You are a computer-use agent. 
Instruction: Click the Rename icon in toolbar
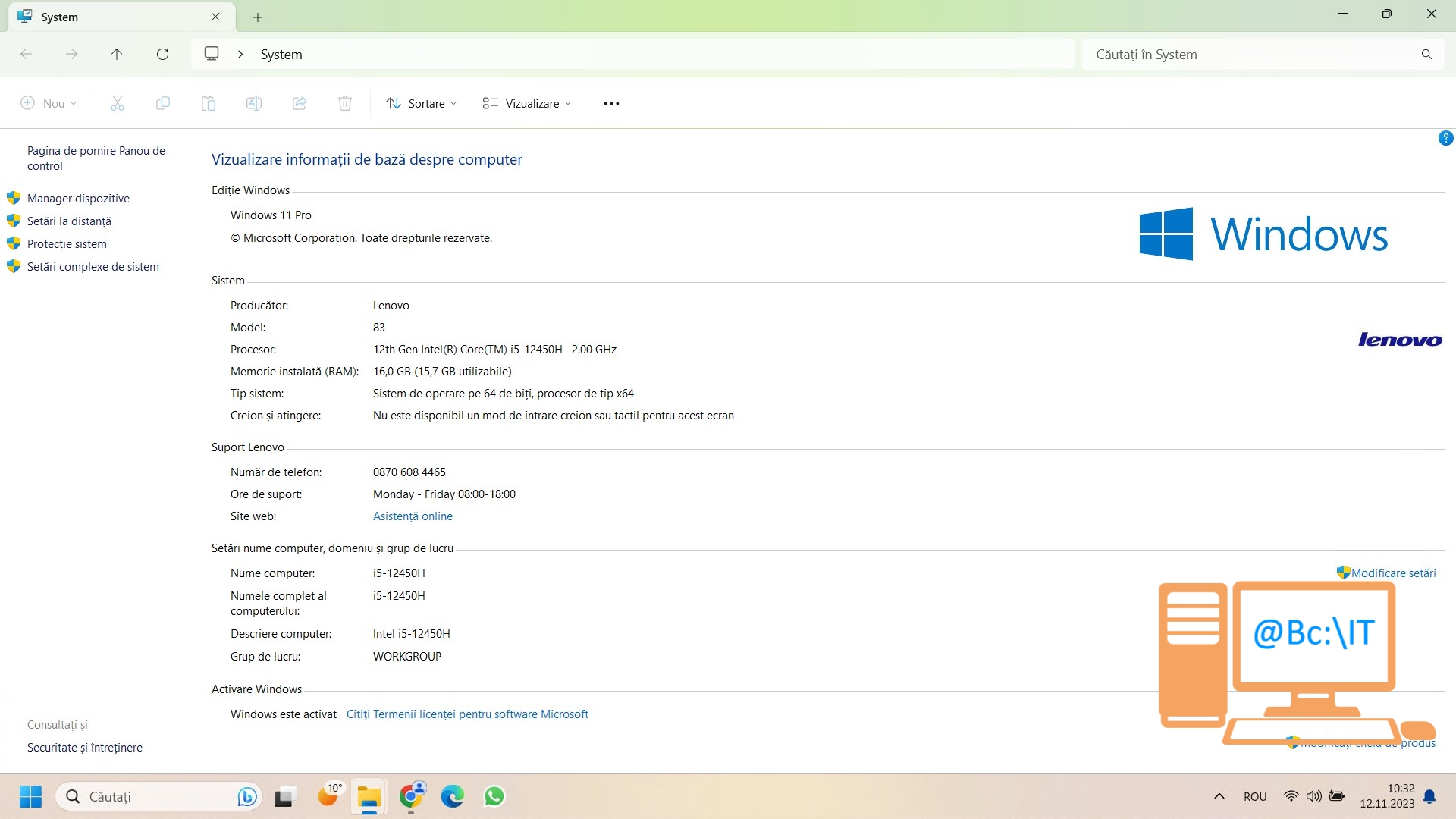tap(254, 103)
